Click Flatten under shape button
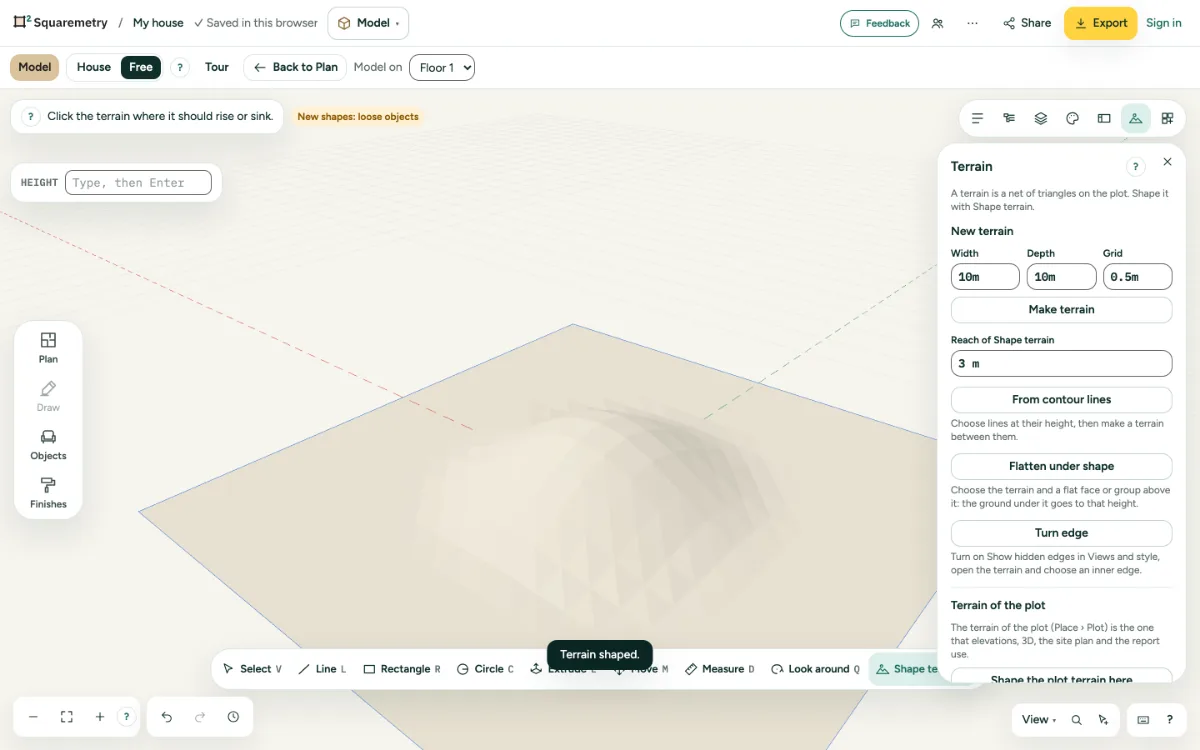The image size is (1200, 750). tap(1061, 466)
